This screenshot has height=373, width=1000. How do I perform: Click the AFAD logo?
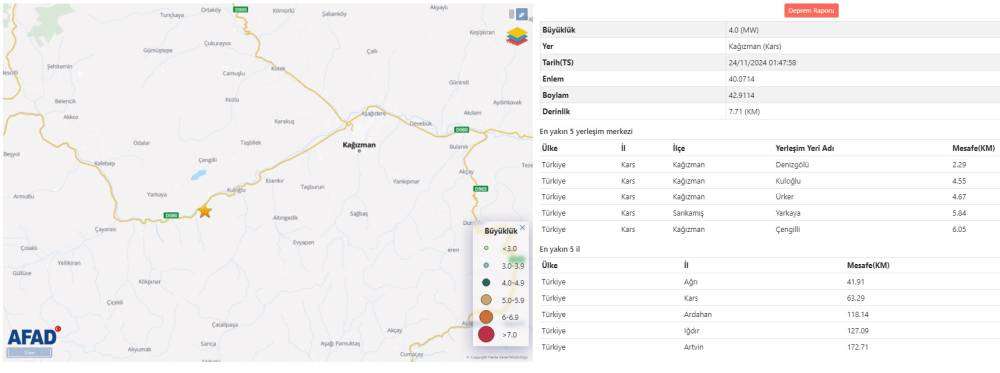(x=34, y=336)
